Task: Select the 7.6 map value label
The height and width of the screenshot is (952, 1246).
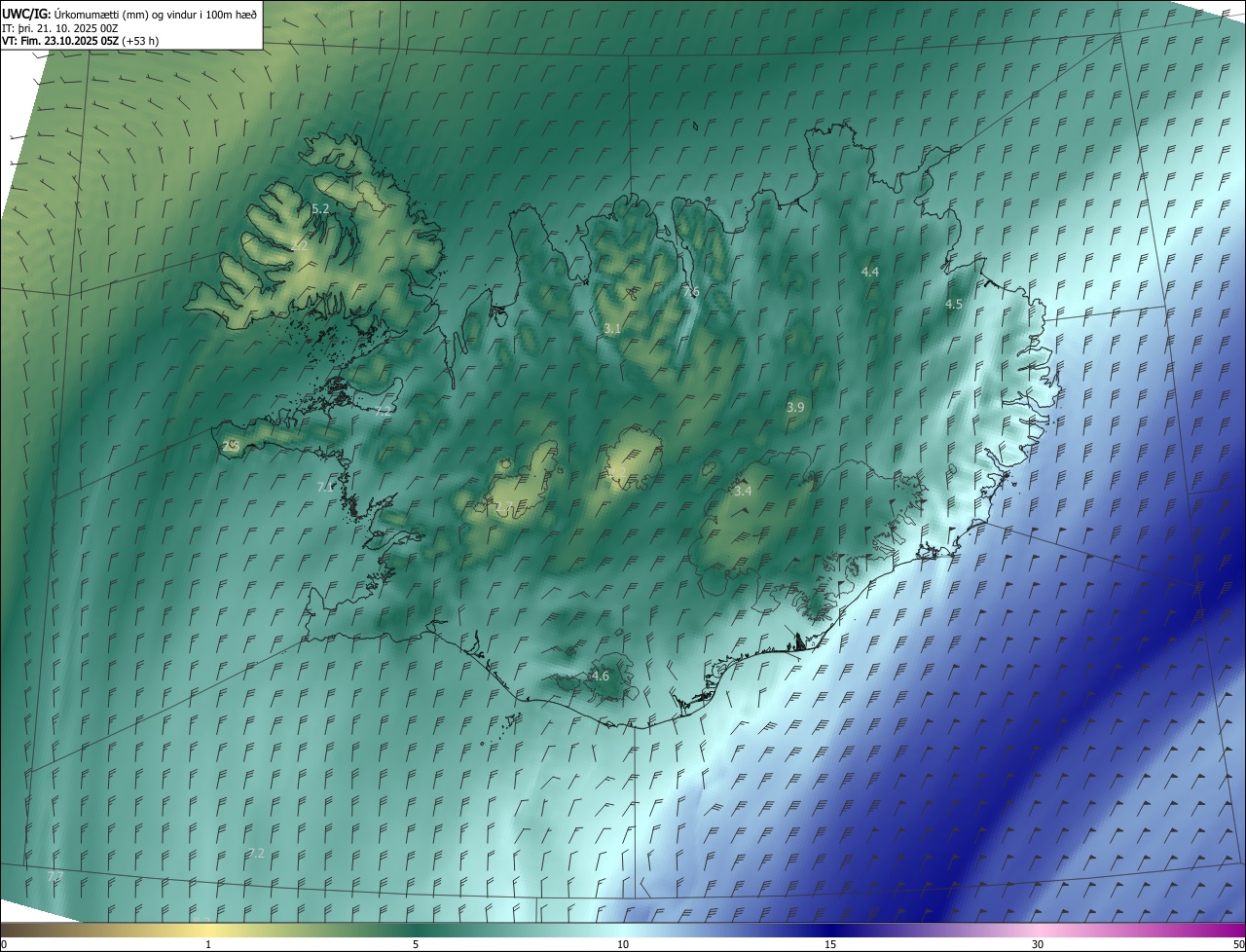Action: pyautogui.click(x=691, y=292)
